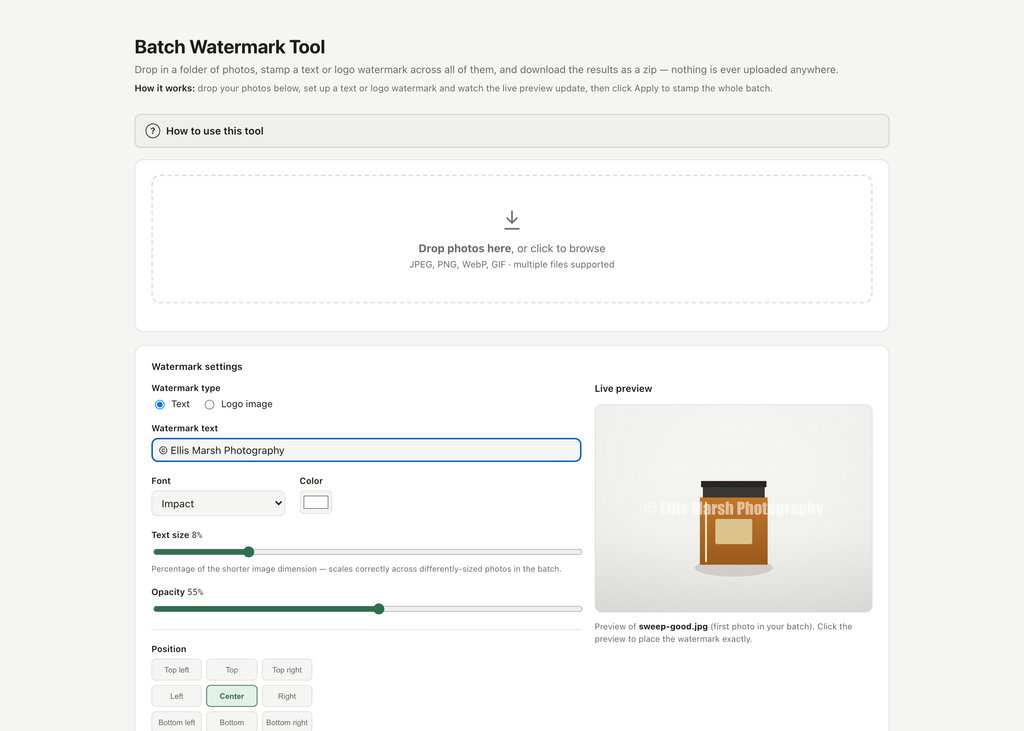Click the Watermark text input field
Viewport: 1024px width, 731px height.
(366, 450)
